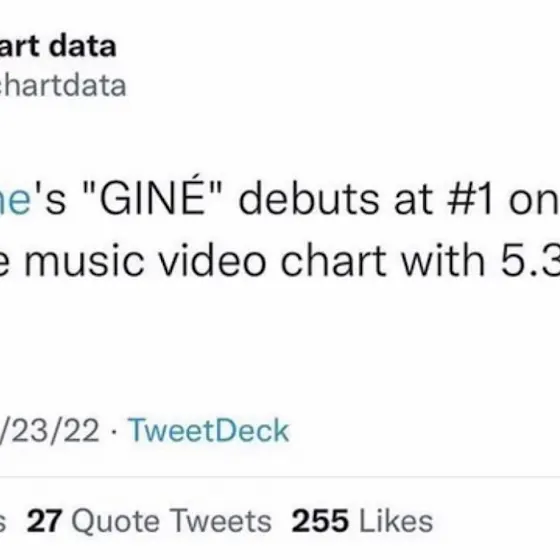View the 27 Quote Tweets list
This screenshot has height=560, width=560.
(149, 521)
